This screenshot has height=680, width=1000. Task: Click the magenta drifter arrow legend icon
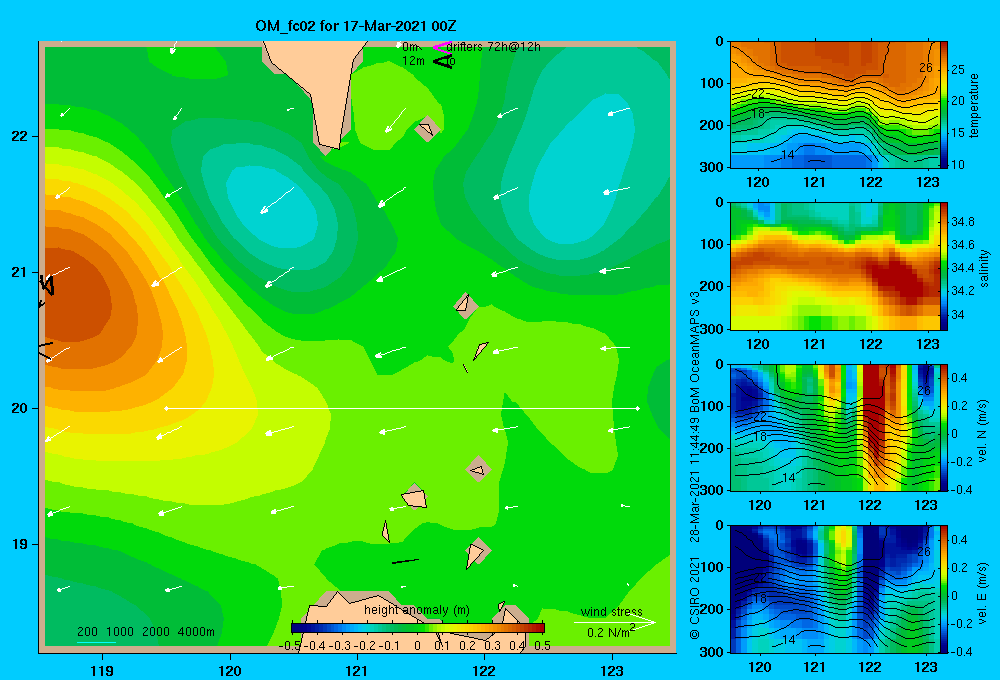441,47
